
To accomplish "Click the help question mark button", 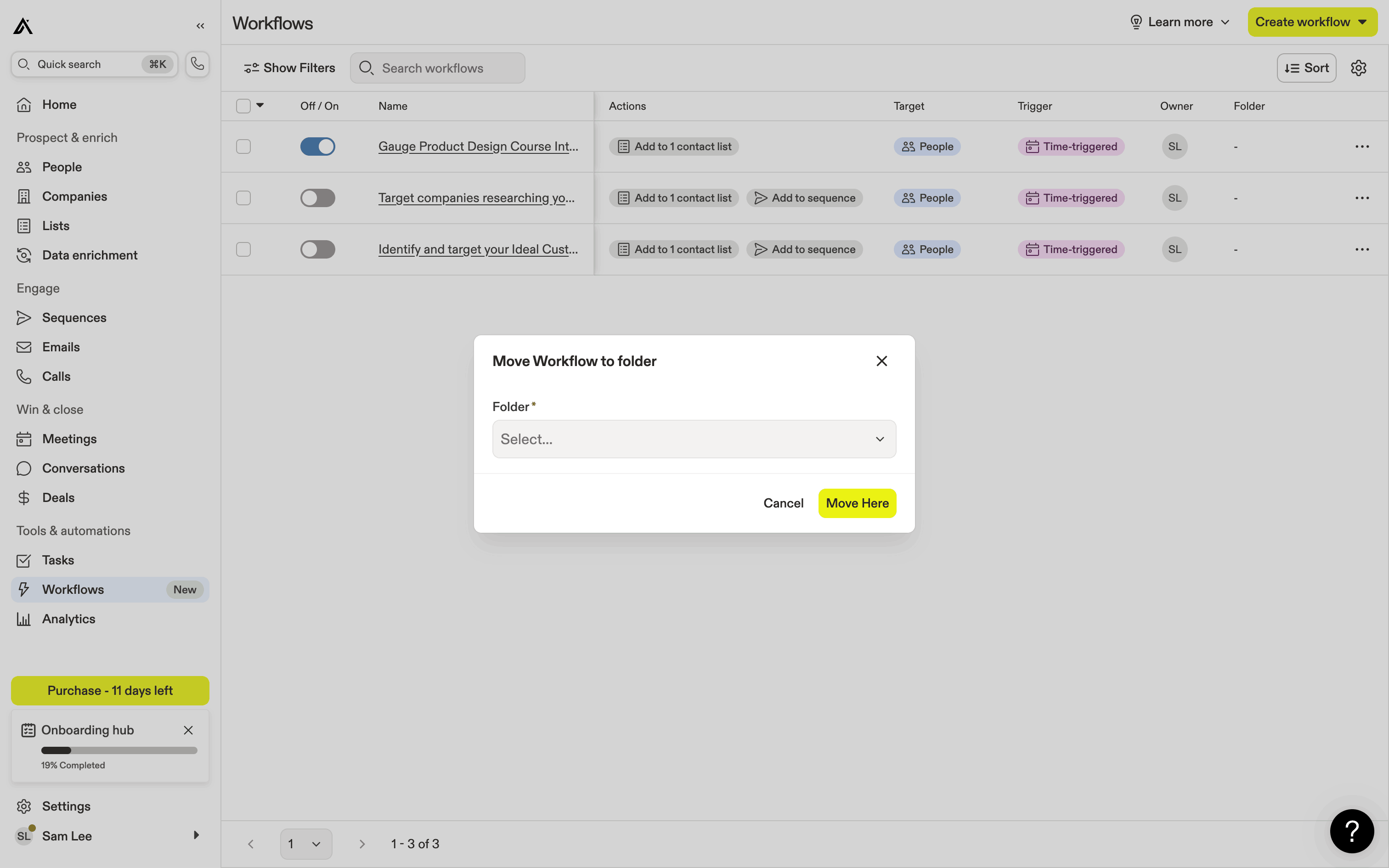I will pyautogui.click(x=1352, y=831).
